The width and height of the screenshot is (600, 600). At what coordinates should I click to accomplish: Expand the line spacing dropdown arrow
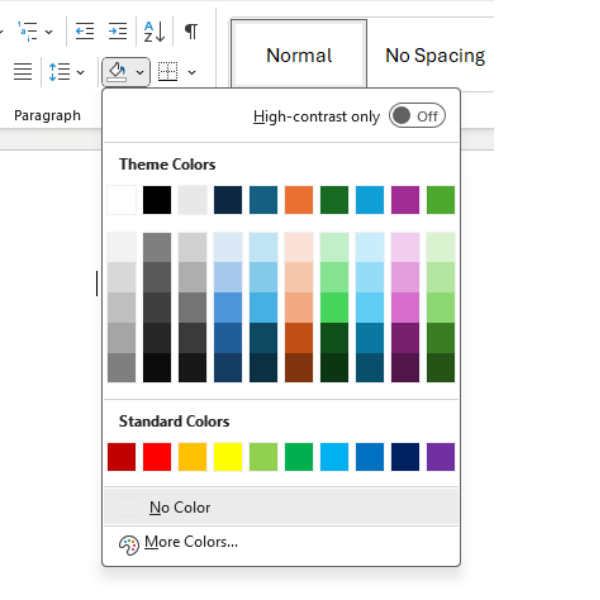(80, 72)
